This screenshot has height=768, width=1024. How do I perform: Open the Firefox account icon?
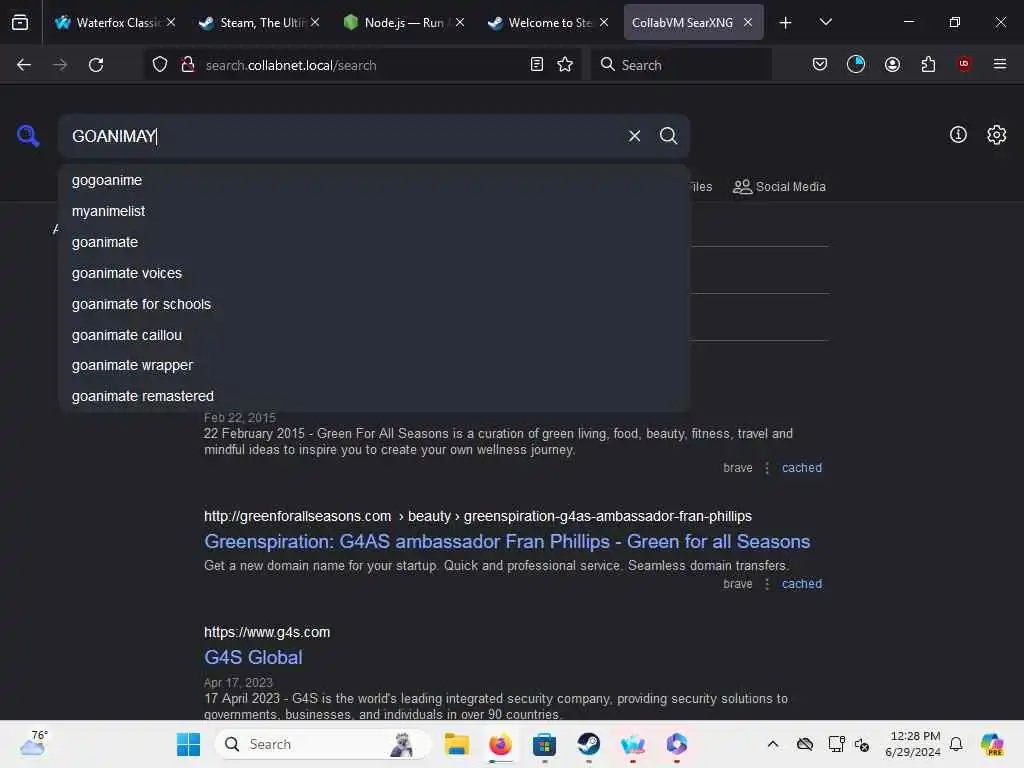[x=892, y=64]
